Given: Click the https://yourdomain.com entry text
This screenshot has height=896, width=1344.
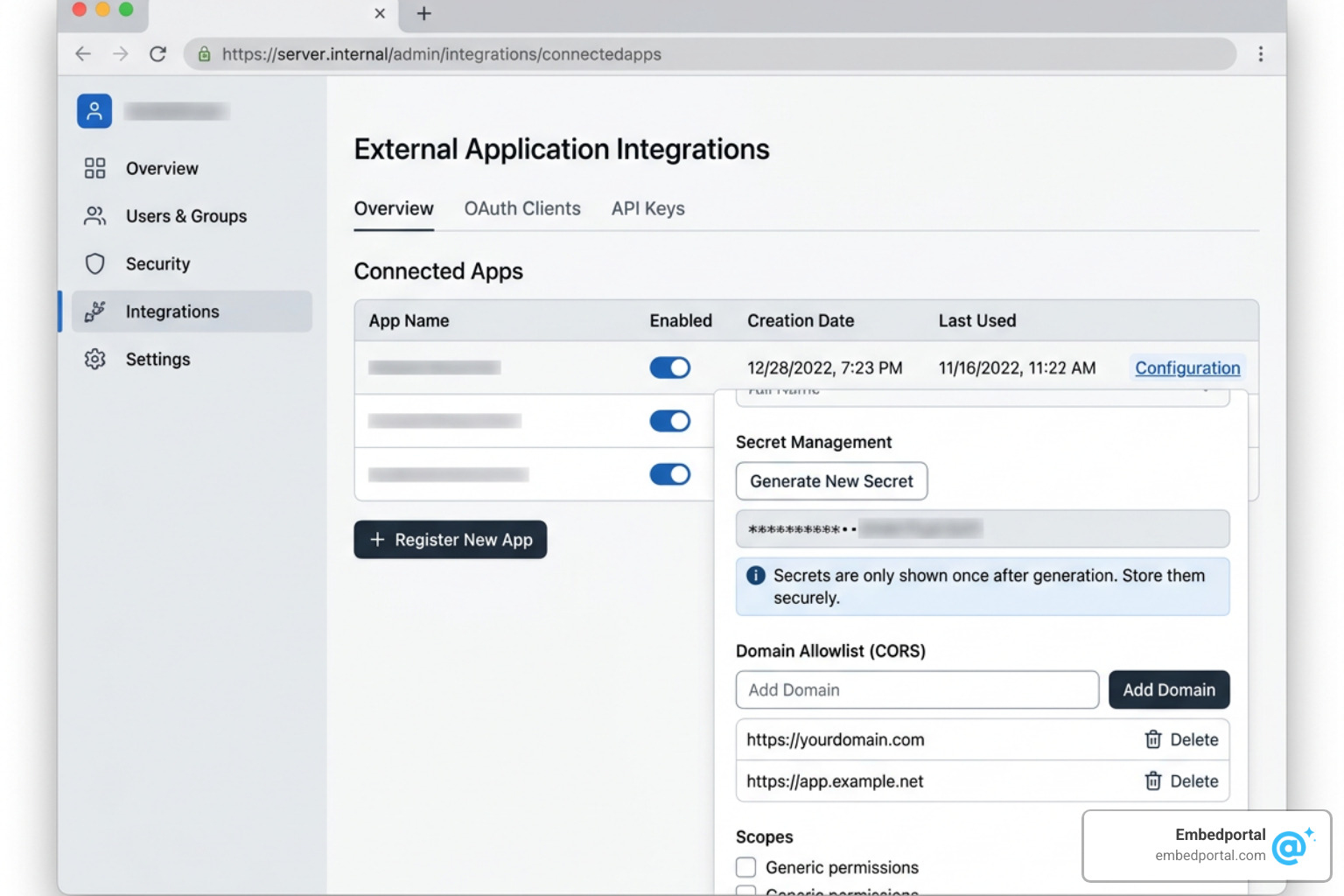Looking at the screenshot, I should pyautogui.click(x=836, y=739).
